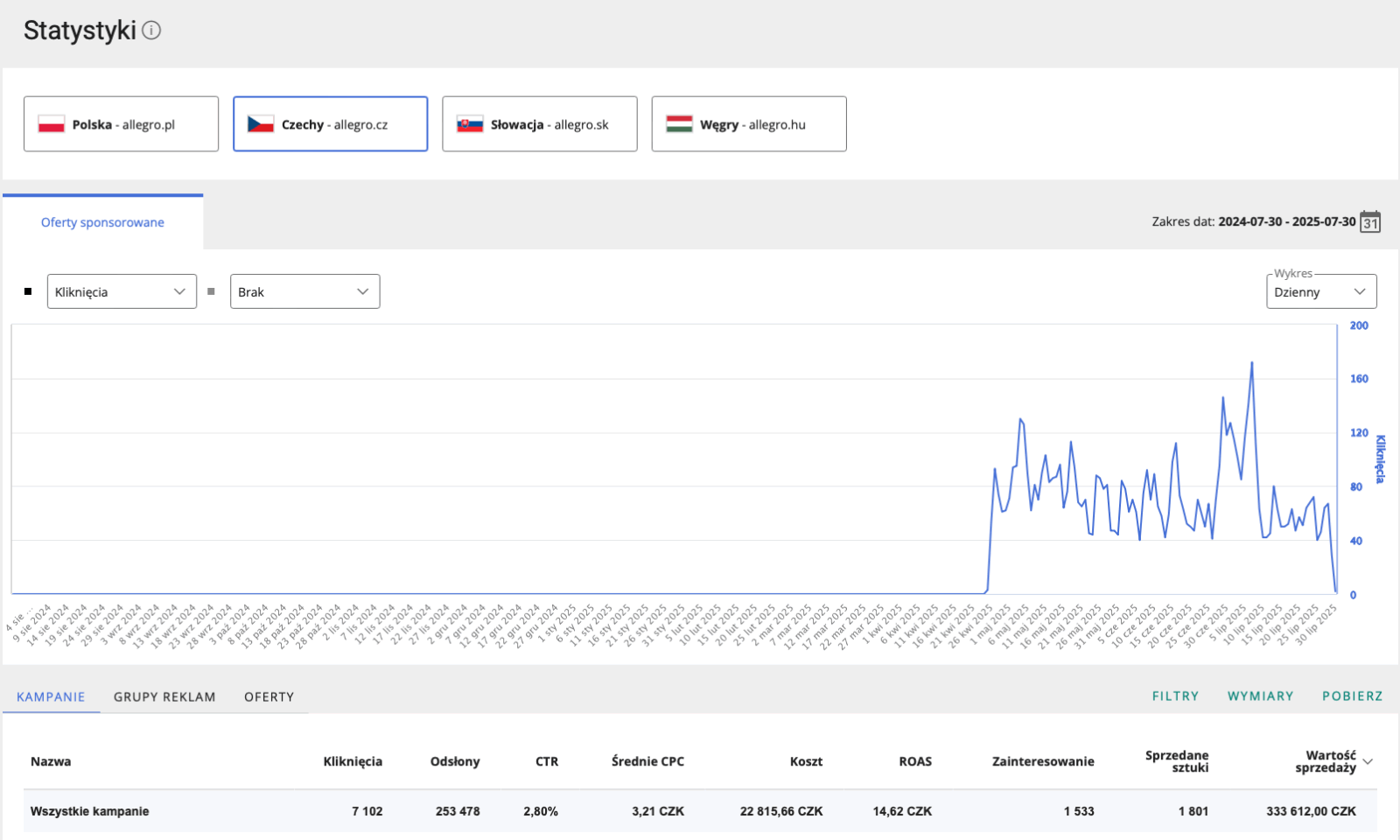Open the date range calendar icon
Screen dimensions: 1400x840
click(1370, 222)
